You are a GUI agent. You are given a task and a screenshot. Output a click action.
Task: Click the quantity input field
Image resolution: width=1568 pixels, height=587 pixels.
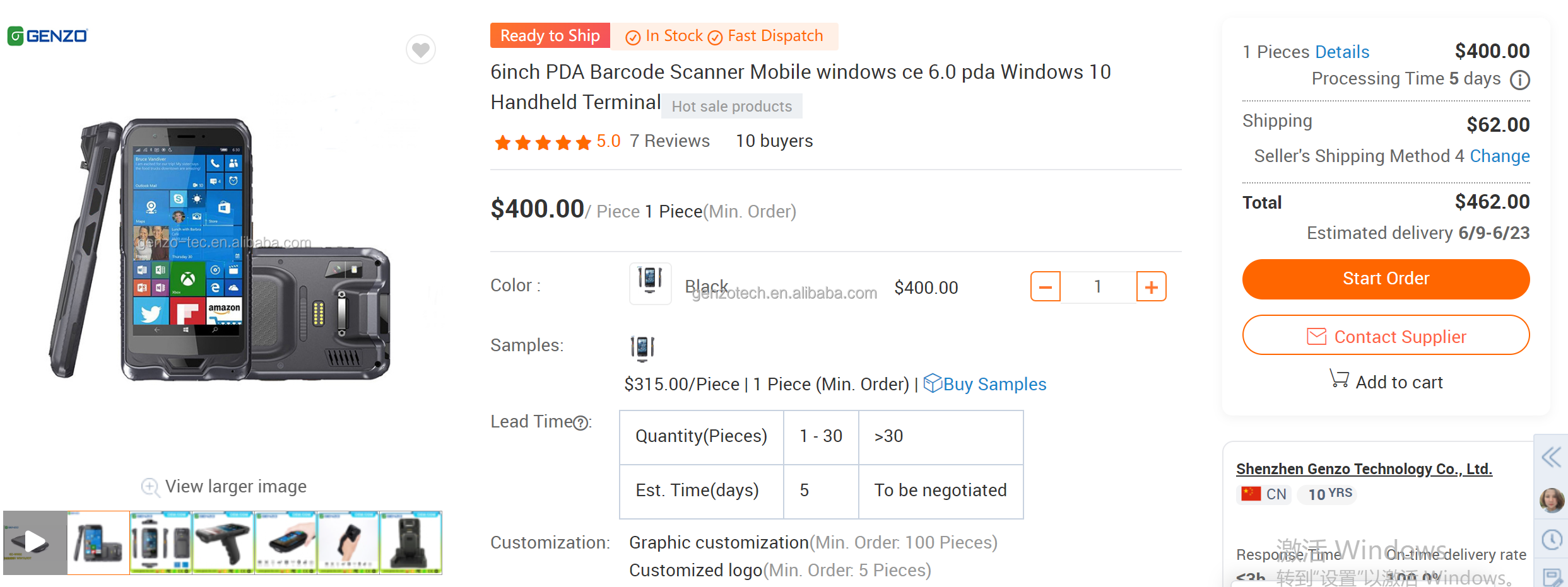(1098, 287)
